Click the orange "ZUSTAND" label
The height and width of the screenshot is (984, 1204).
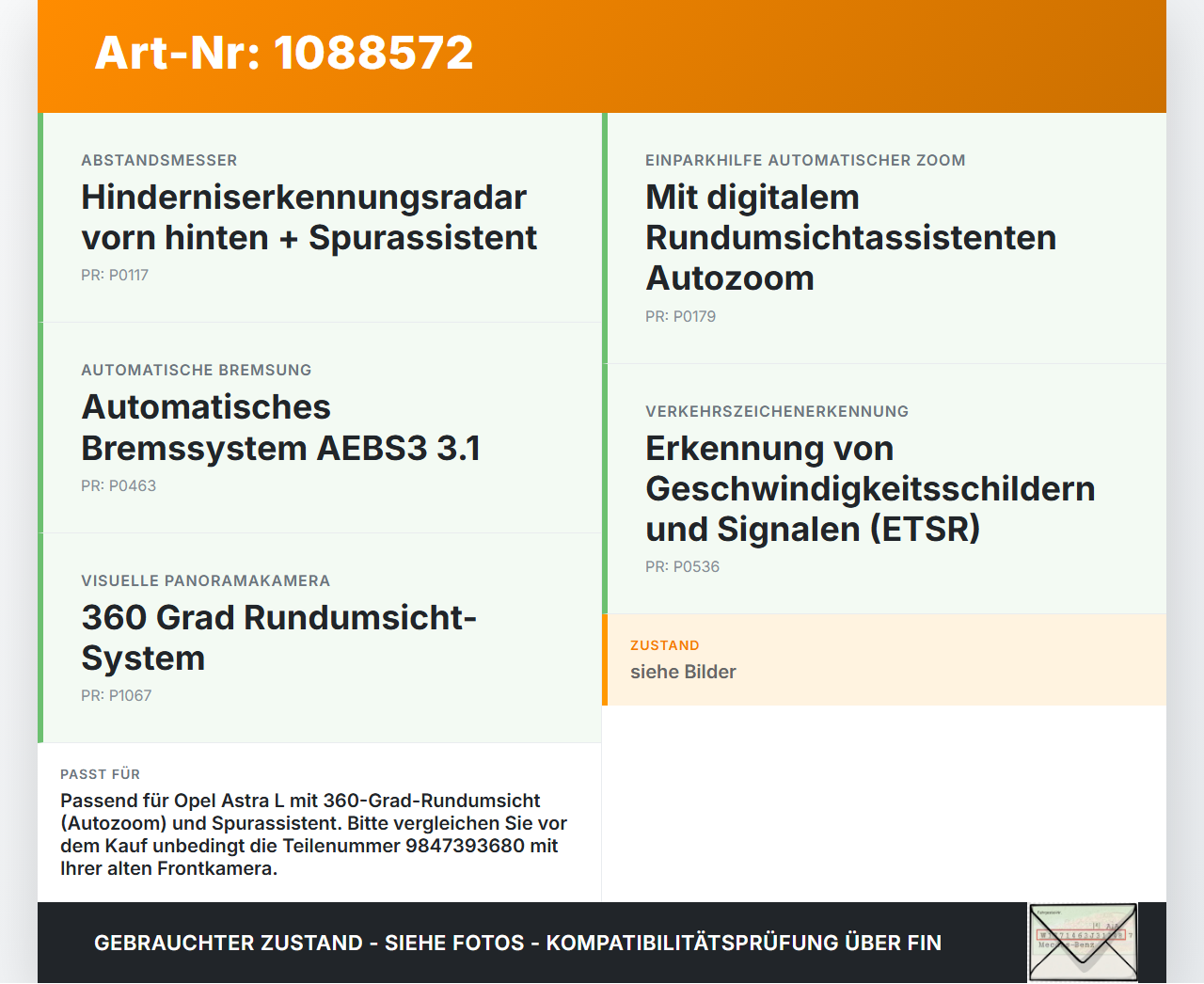(665, 646)
